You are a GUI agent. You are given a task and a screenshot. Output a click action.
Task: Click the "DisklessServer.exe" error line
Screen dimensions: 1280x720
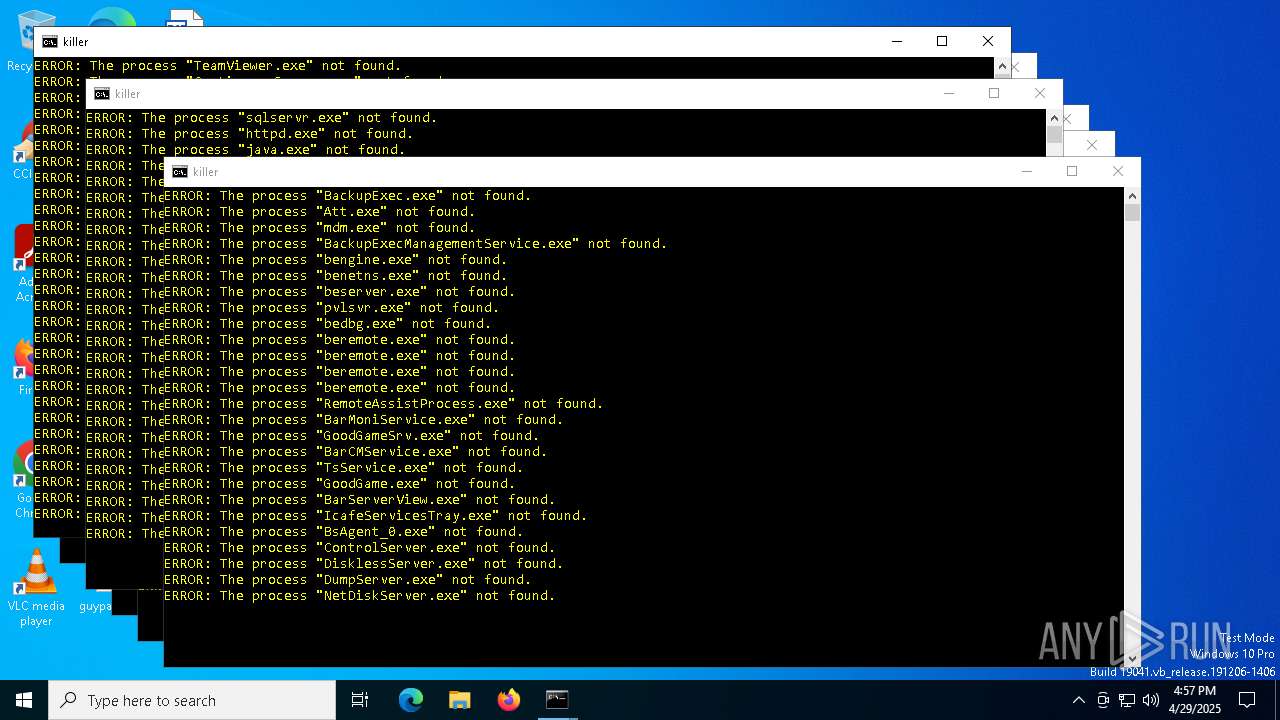(x=363, y=564)
